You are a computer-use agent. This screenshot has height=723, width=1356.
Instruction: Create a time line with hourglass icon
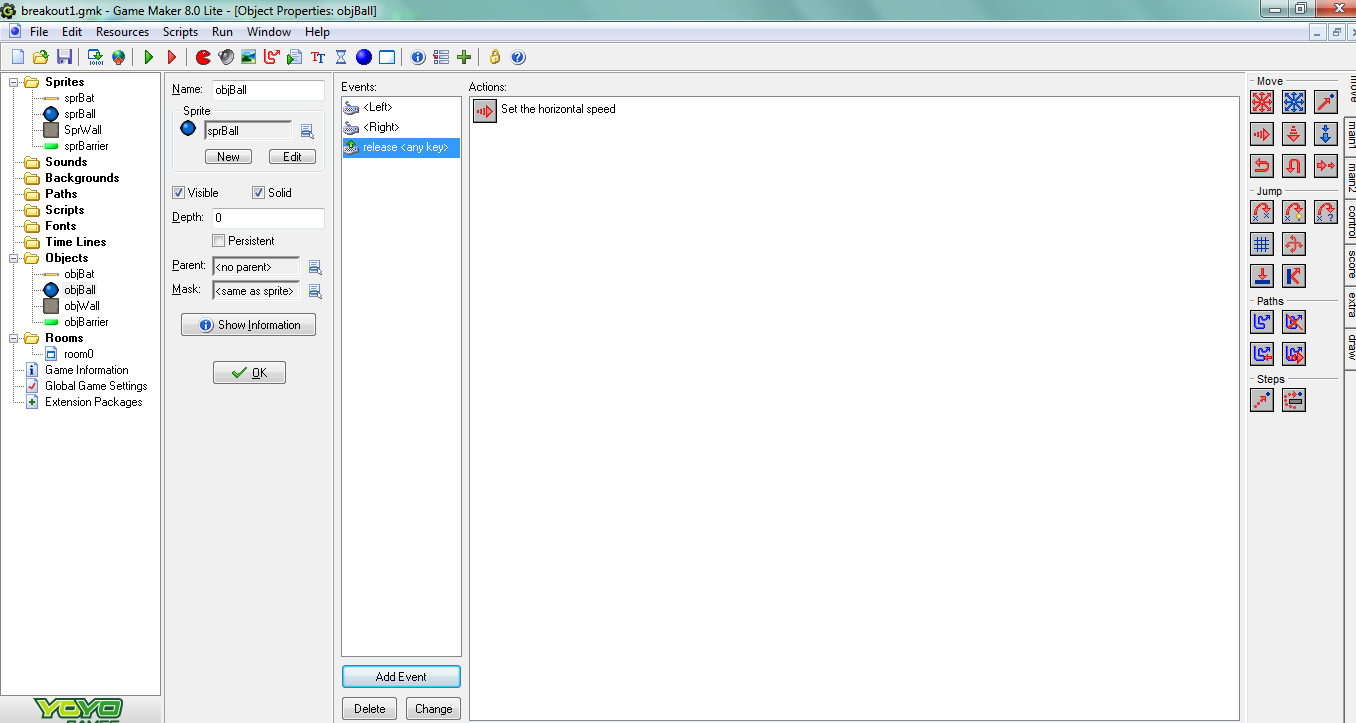(x=341, y=57)
